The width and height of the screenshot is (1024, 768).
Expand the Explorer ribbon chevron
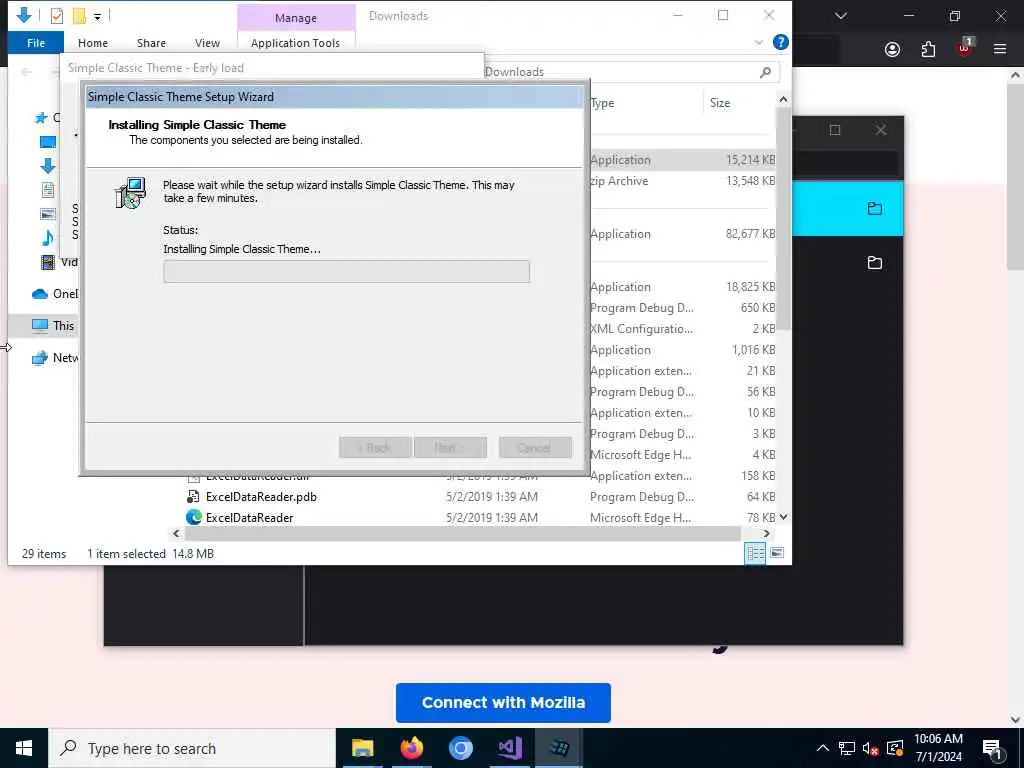[x=758, y=42]
